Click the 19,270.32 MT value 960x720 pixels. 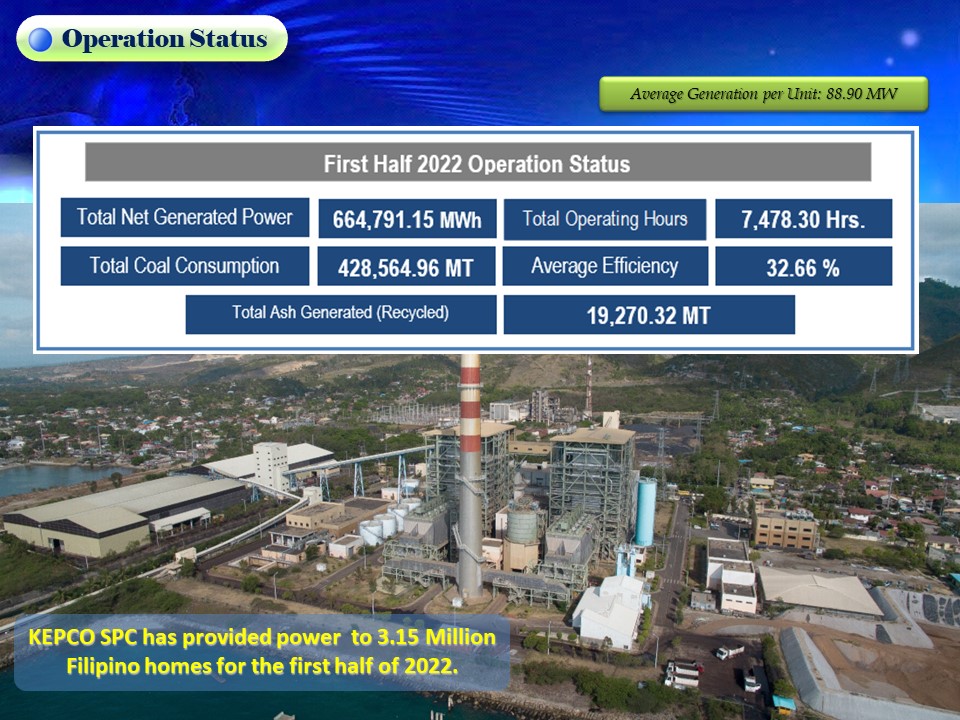(x=649, y=315)
